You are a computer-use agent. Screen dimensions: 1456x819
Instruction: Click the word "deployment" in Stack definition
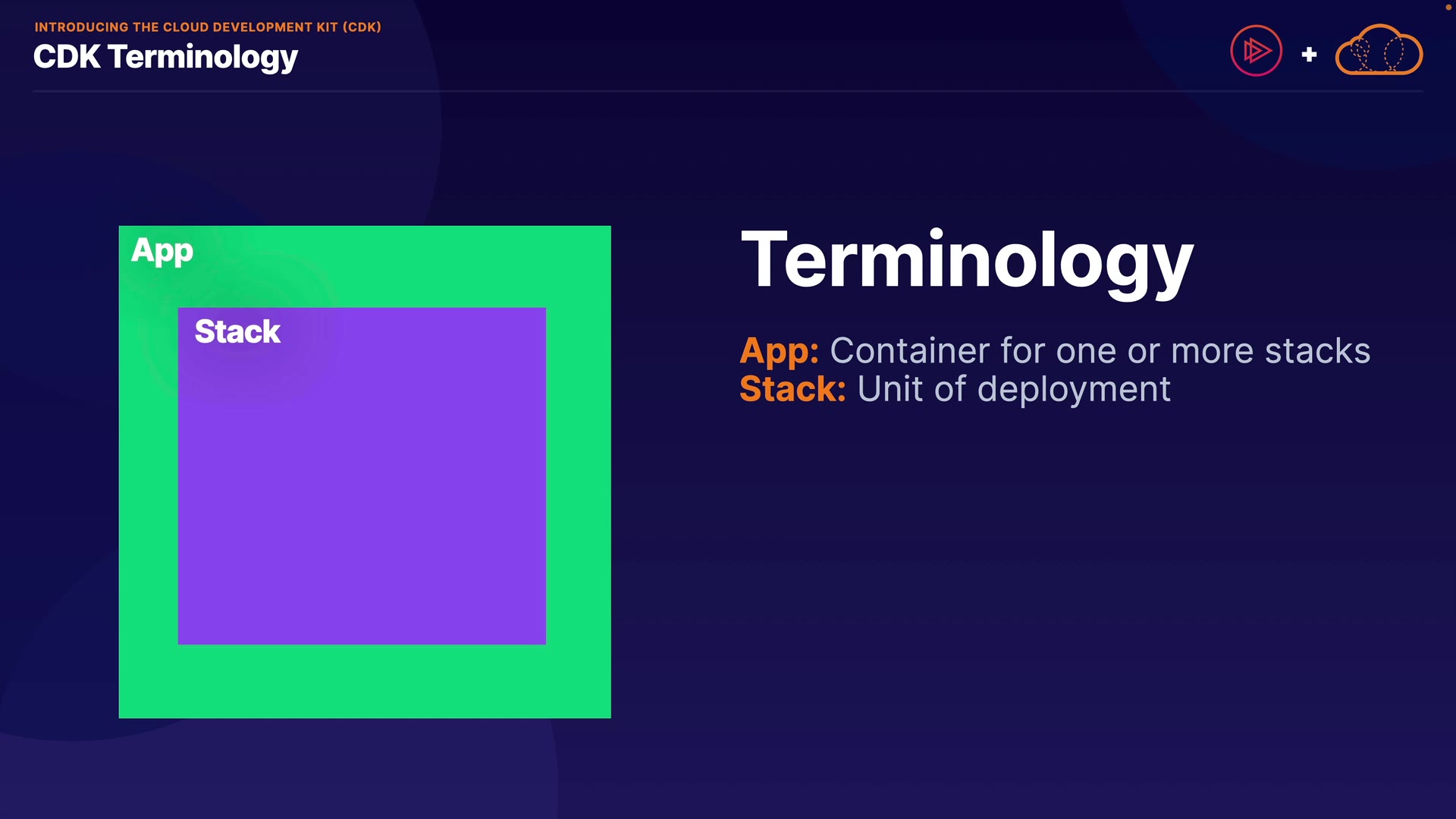point(1074,389)
